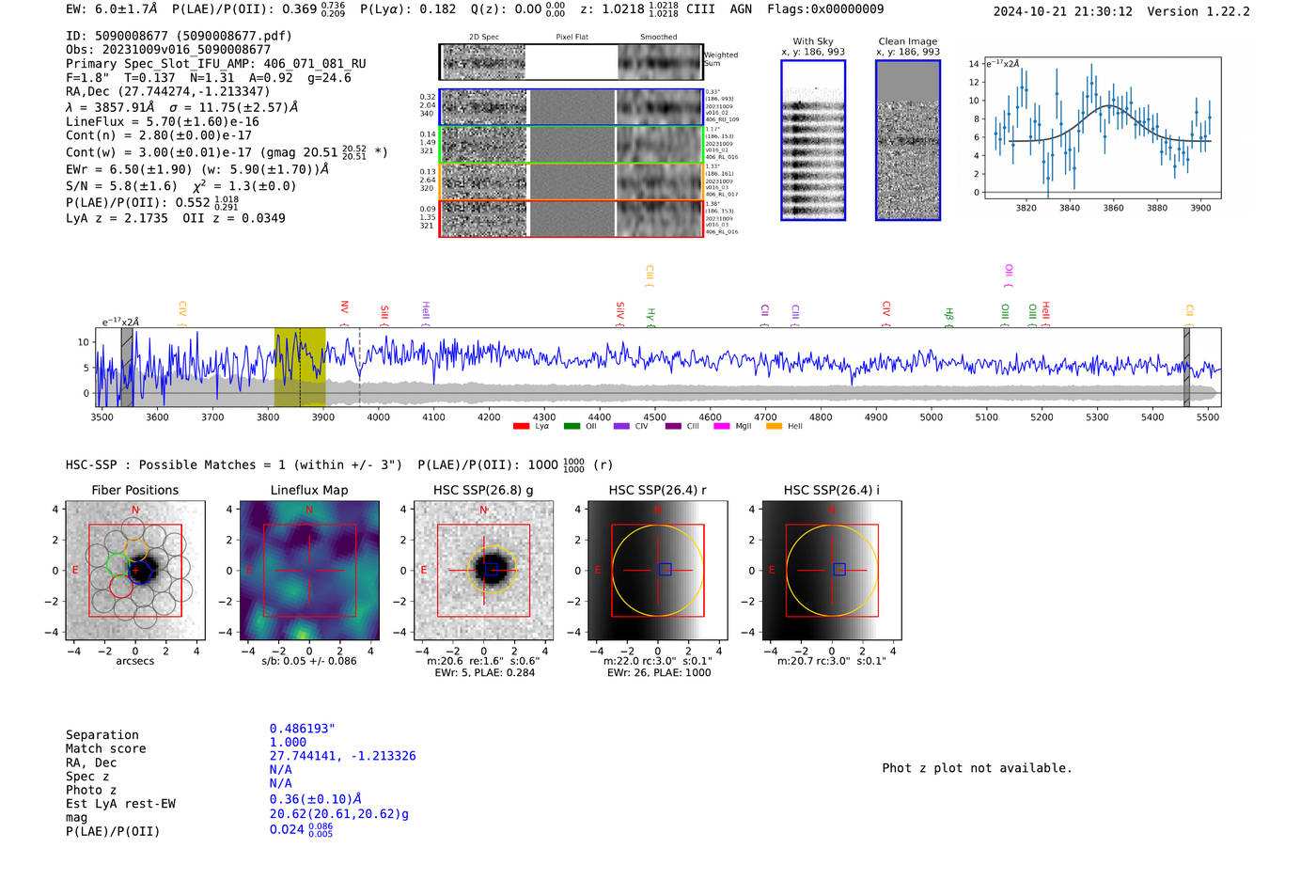Click the Weighted Sum 2D spectrum strip
This screenshot has height=896, width=1316.
571,62
